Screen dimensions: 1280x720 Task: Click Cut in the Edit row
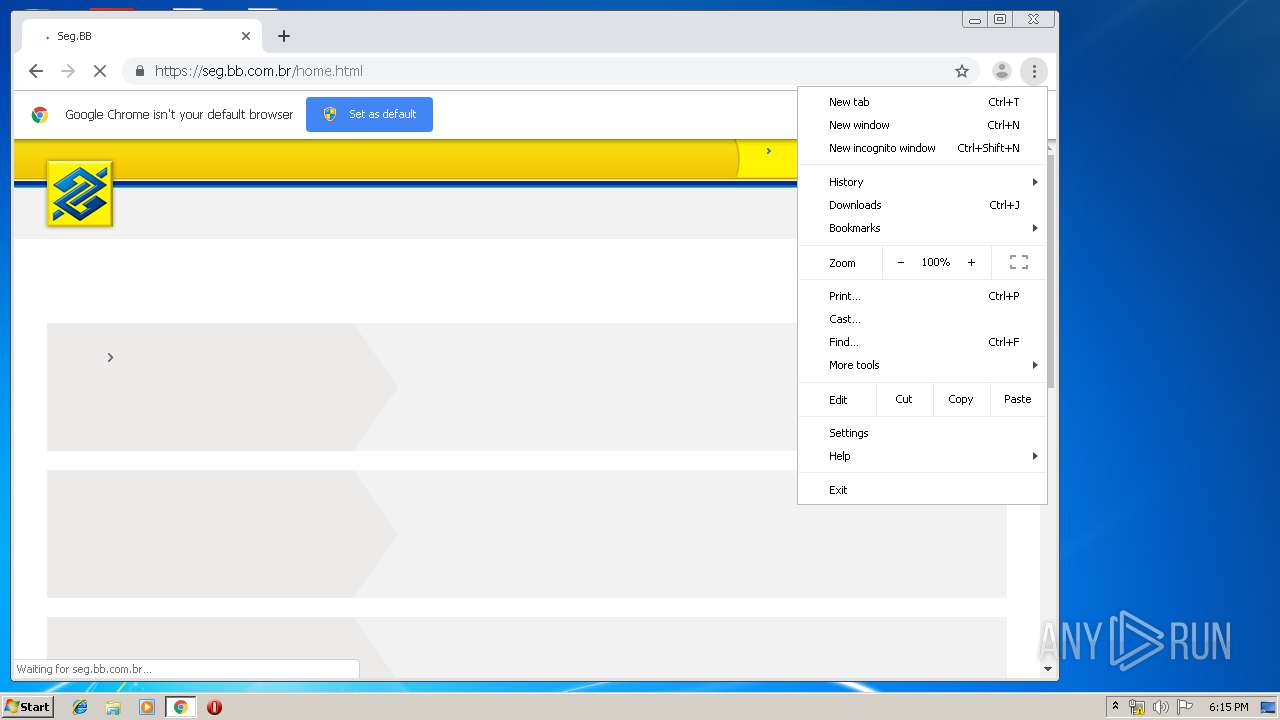pyautogui.click(x=904, y=399)
